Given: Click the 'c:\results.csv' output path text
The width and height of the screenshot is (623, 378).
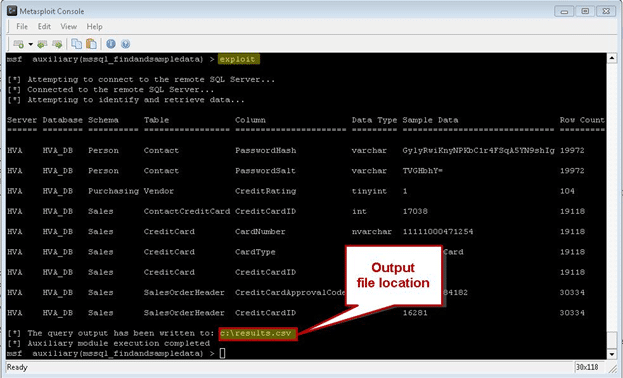Looking at the screenshot, I should (257, 333).
